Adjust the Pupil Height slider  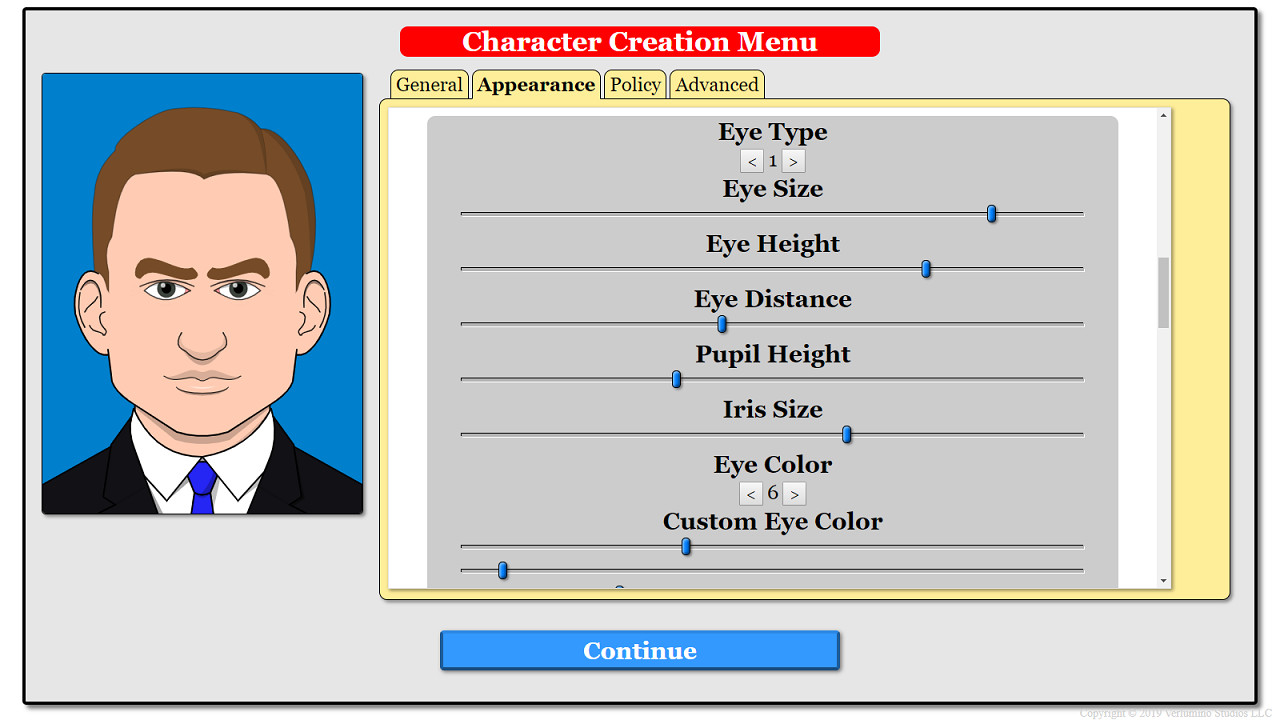(676, 379)
